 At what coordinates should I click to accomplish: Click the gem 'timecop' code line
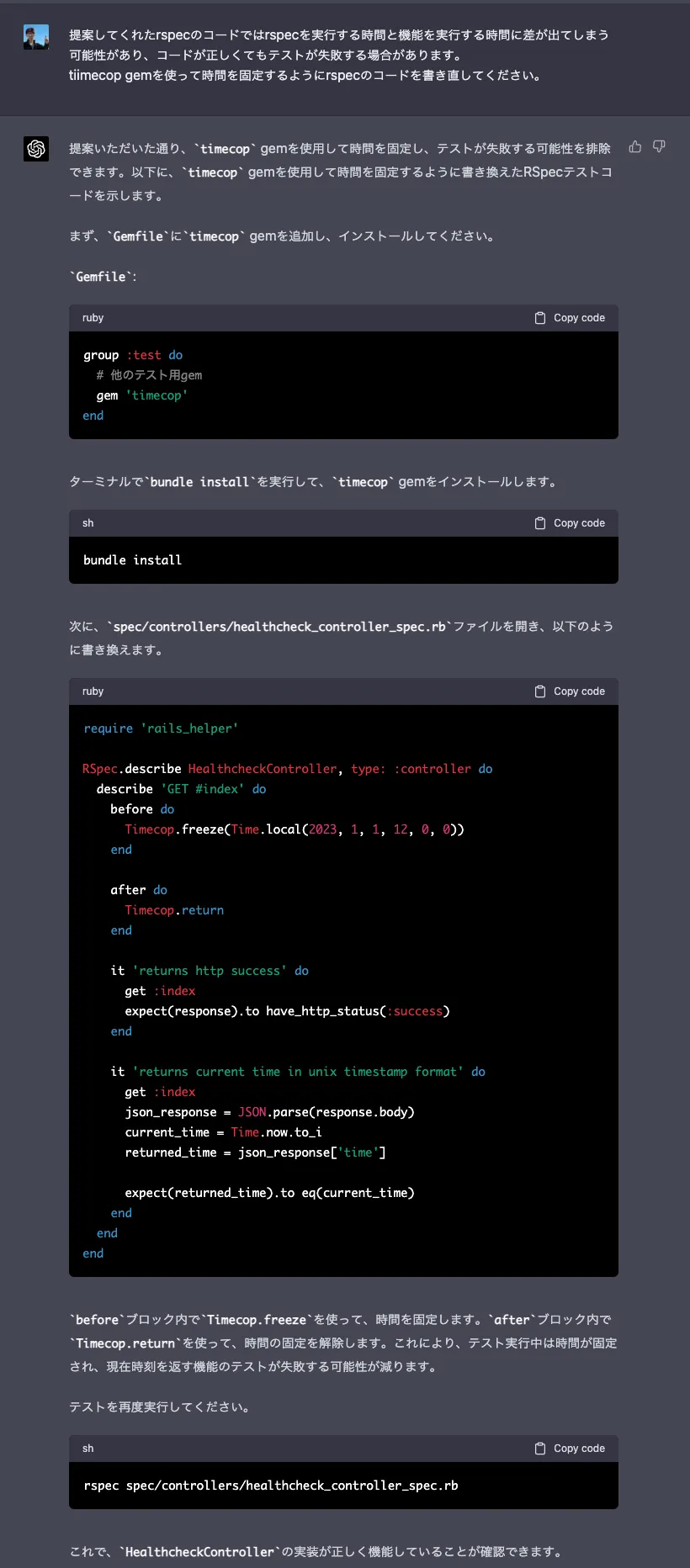[142, 395]
